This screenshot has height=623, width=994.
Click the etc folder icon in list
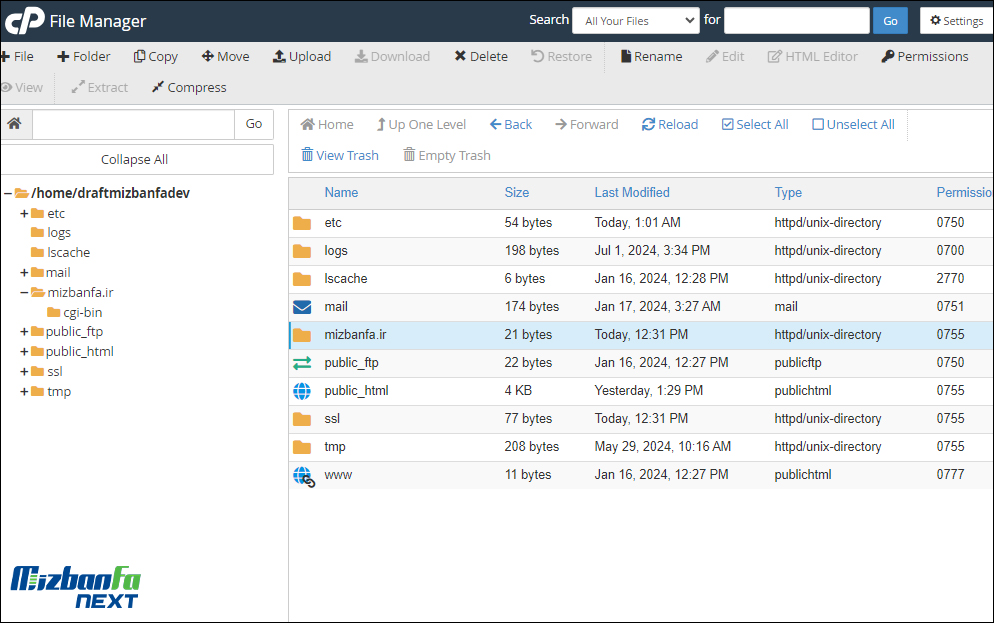tap(302, 223)
